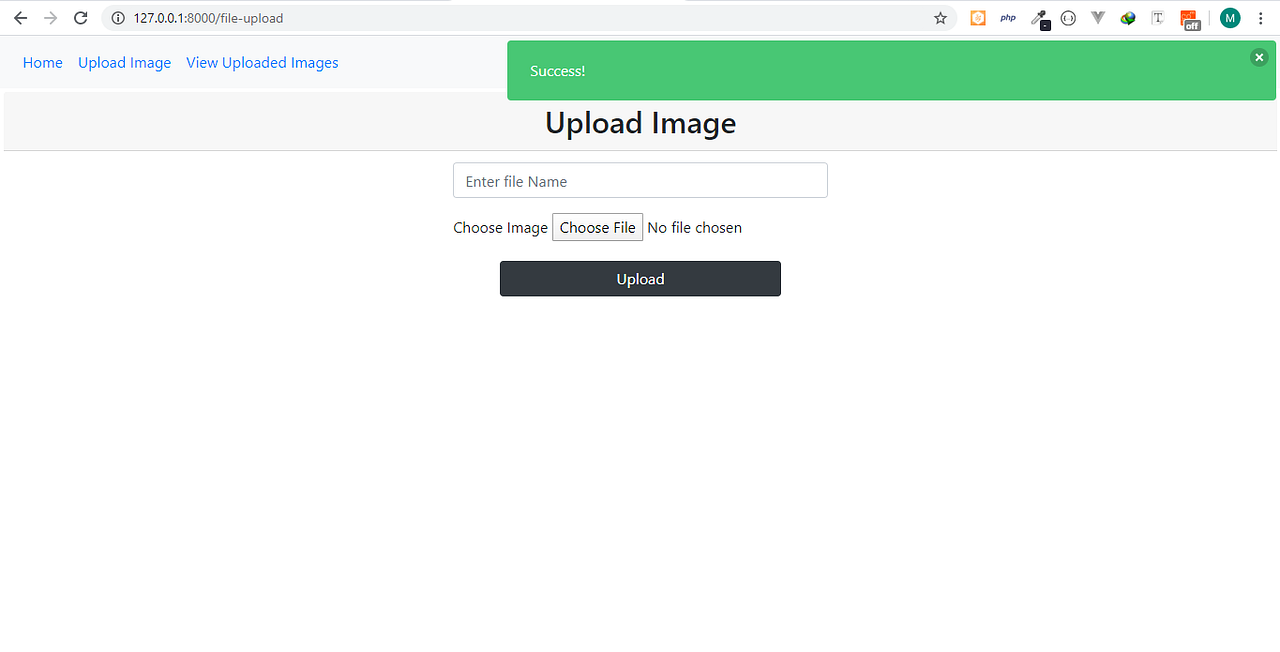Click the 'No file chosen' text

695,228
